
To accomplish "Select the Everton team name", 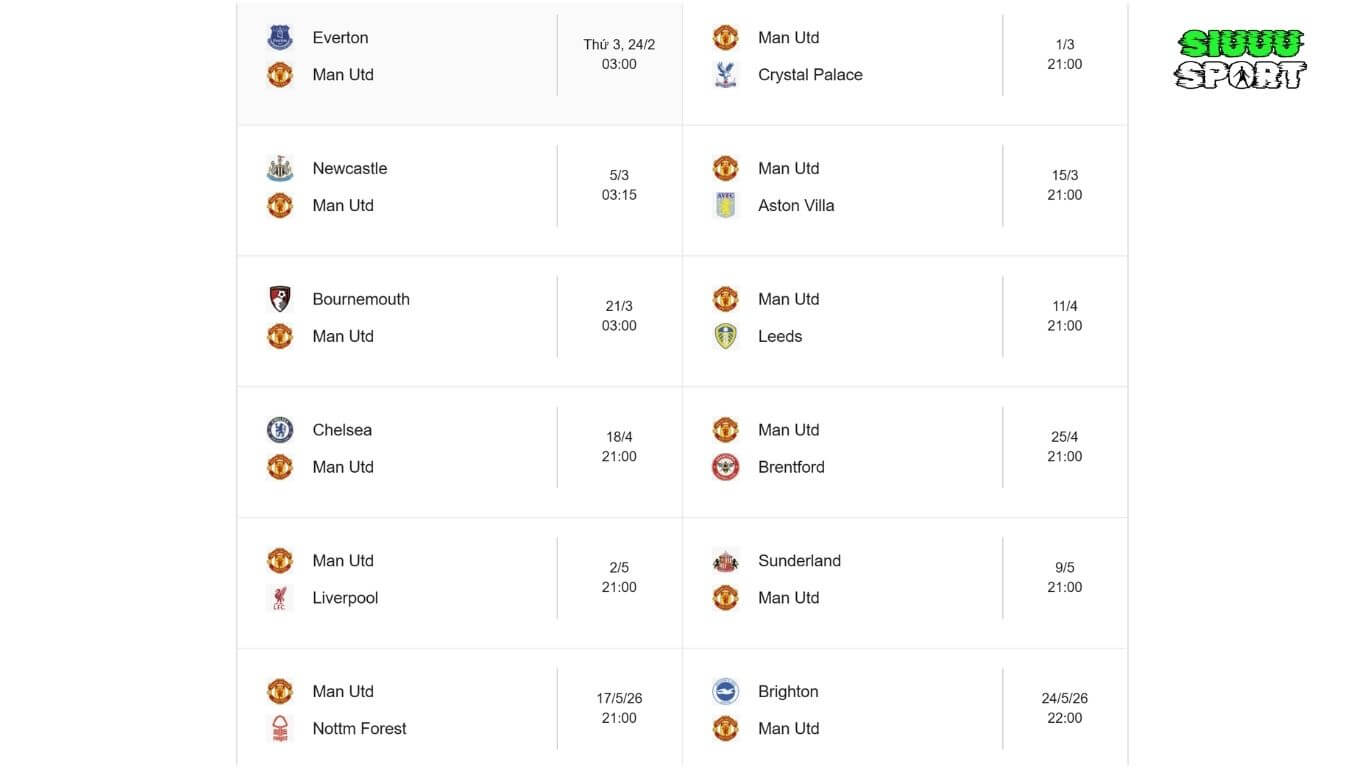I will pos(340,38).
